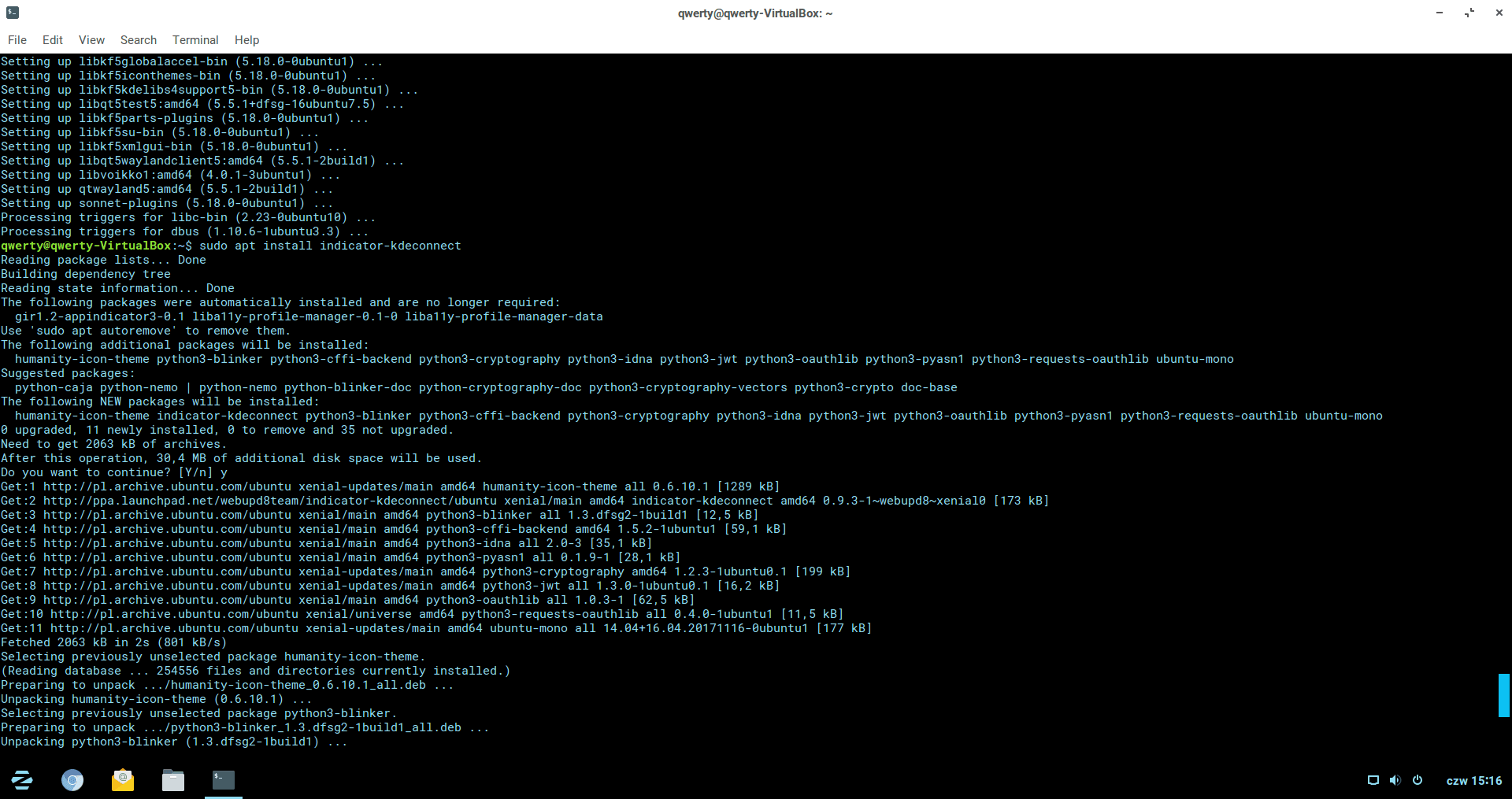Open the Help menu

246,40
